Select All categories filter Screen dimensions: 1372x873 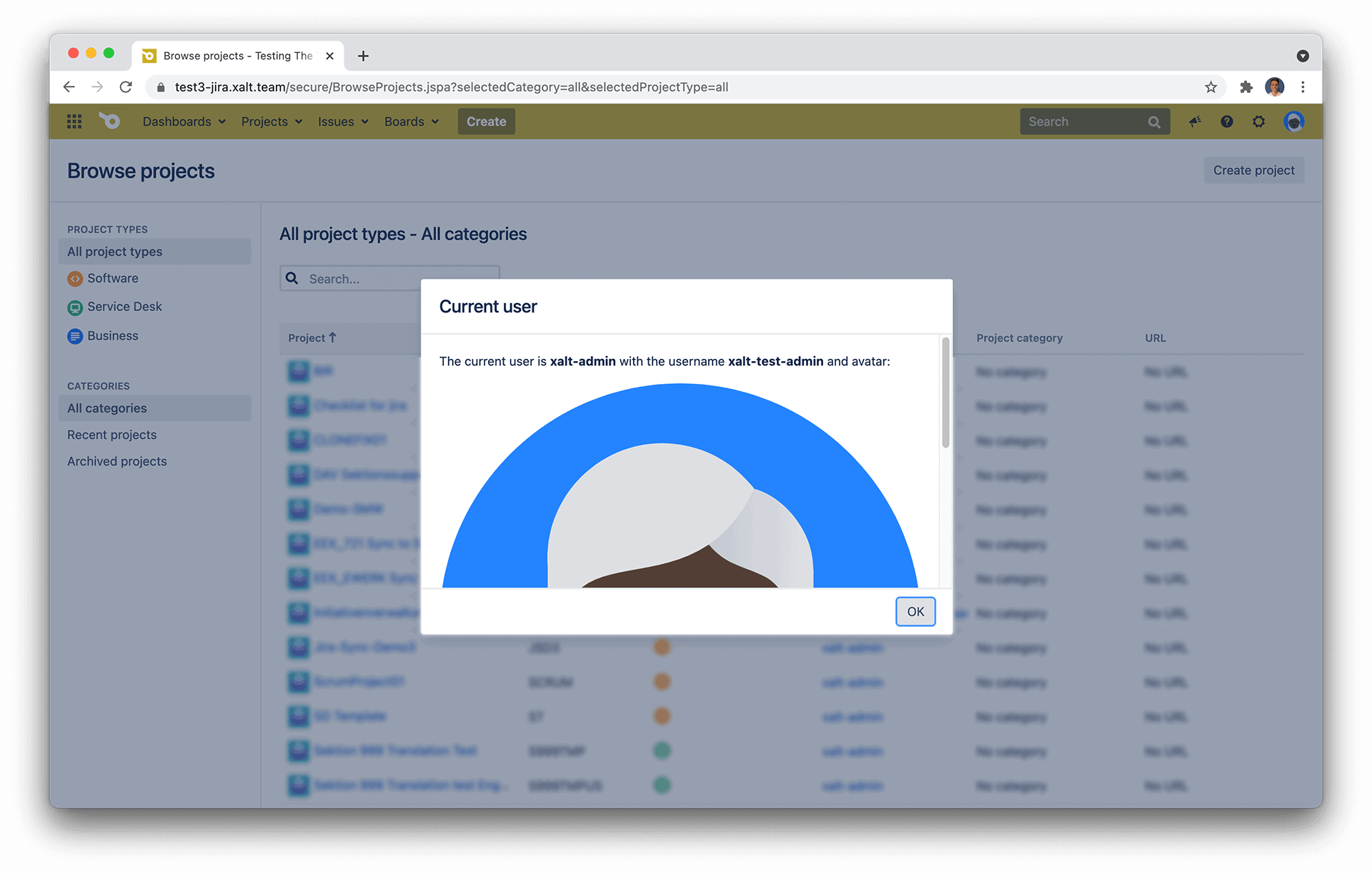coord(107,408)
